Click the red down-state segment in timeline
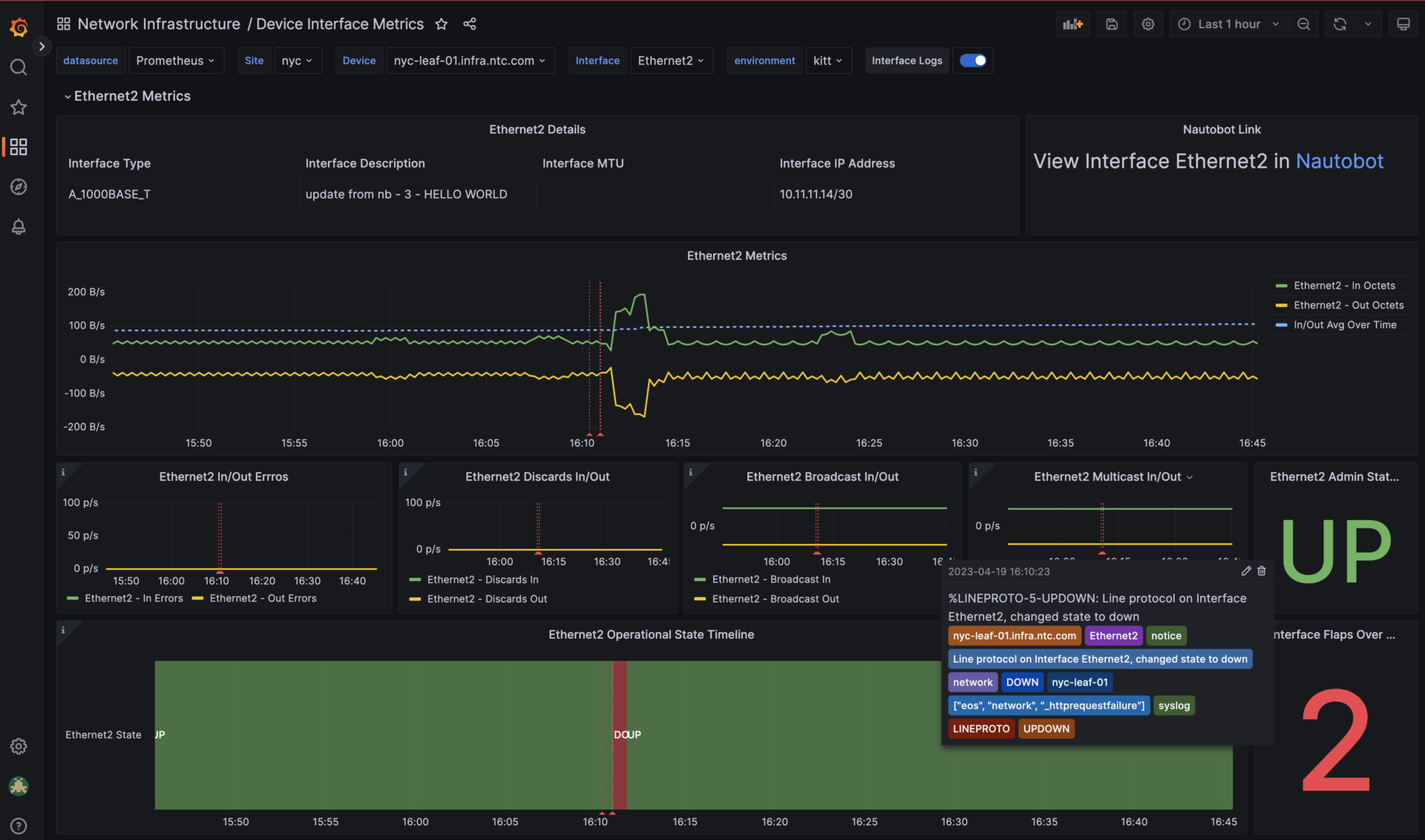This screenshot has width=1425, height=840. pyautogui.click(x=619, y=735)
